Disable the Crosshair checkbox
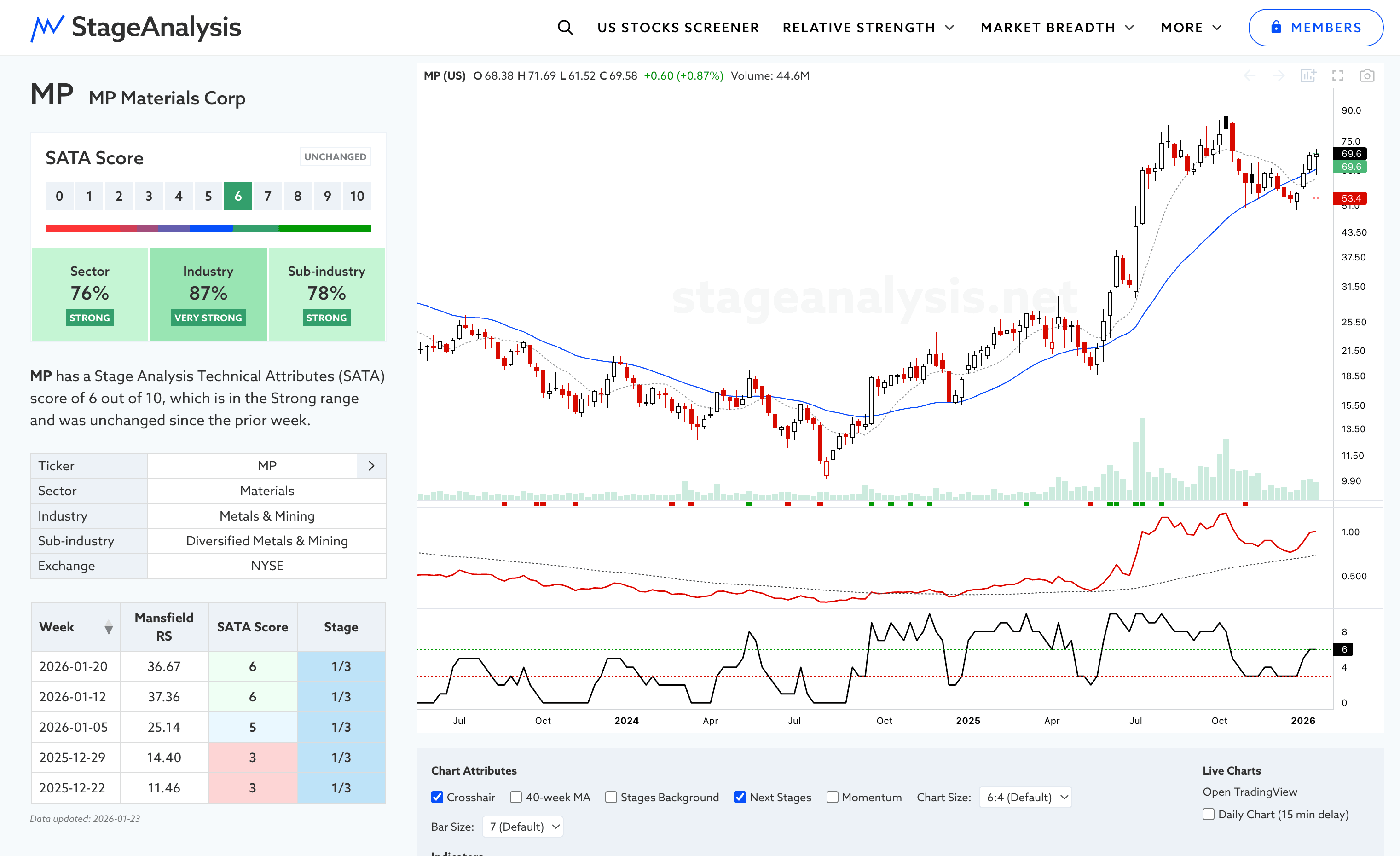 coord(437,797)
